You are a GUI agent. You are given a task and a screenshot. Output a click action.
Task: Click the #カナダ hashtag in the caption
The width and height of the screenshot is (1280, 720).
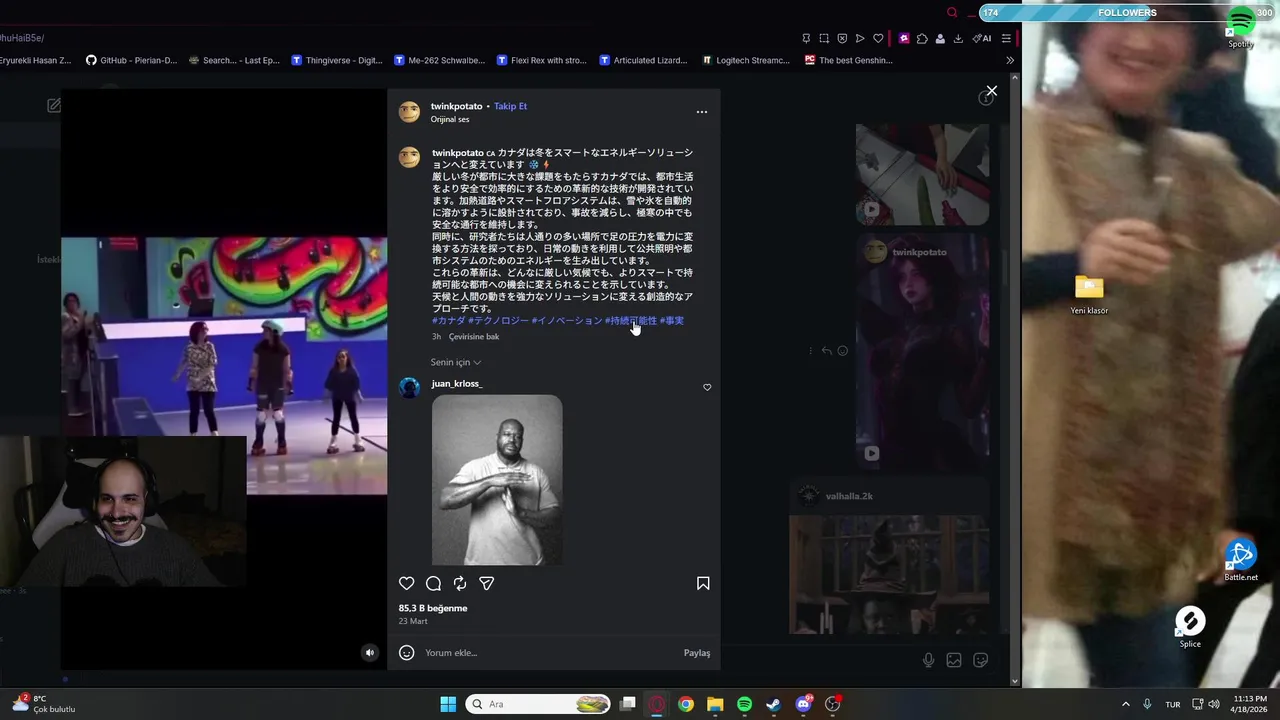tap(449, 321)
